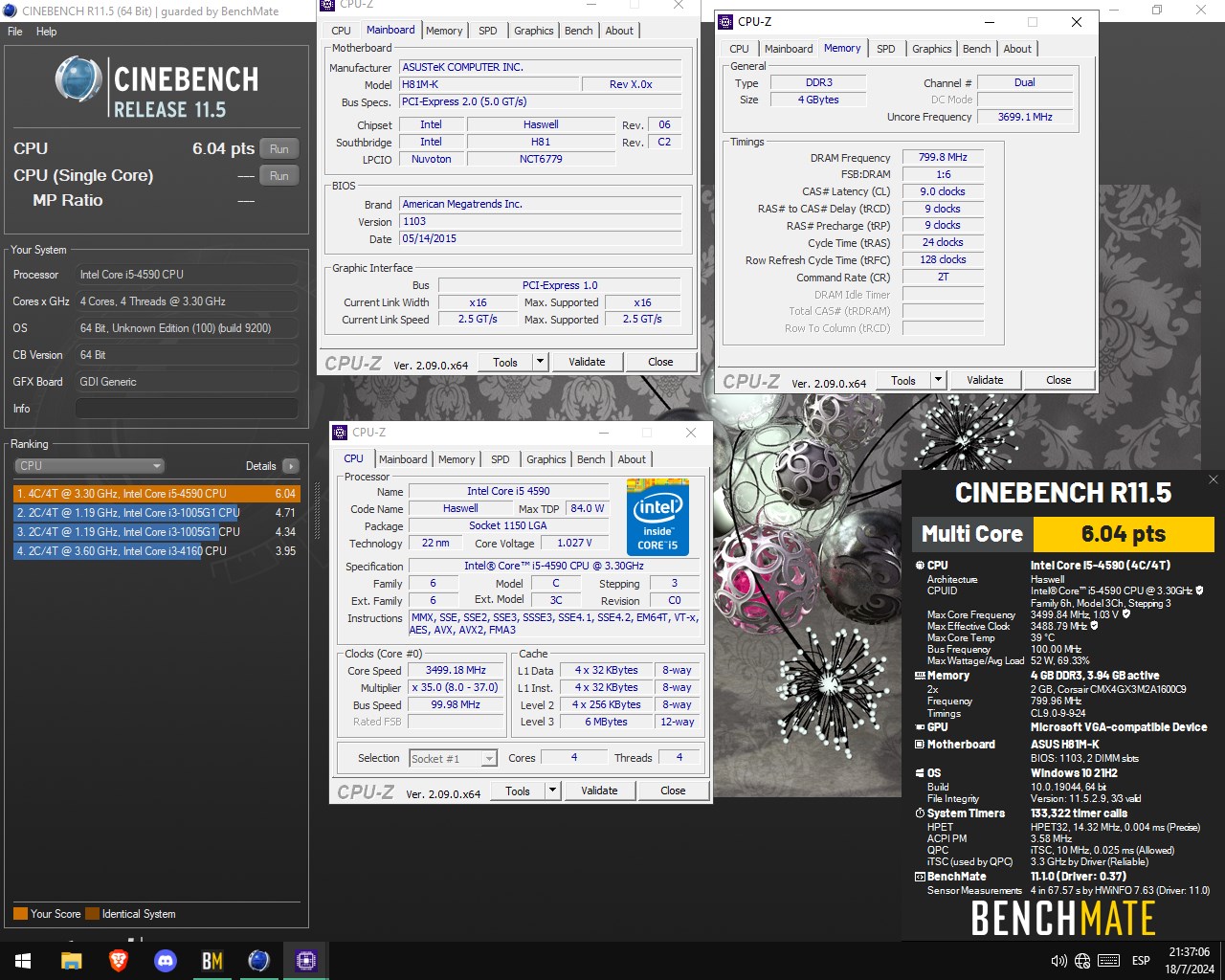This screenshot has height=980, width=1225.
Task: Click Tools button in Memory window
Action: (x=903, y=380)
